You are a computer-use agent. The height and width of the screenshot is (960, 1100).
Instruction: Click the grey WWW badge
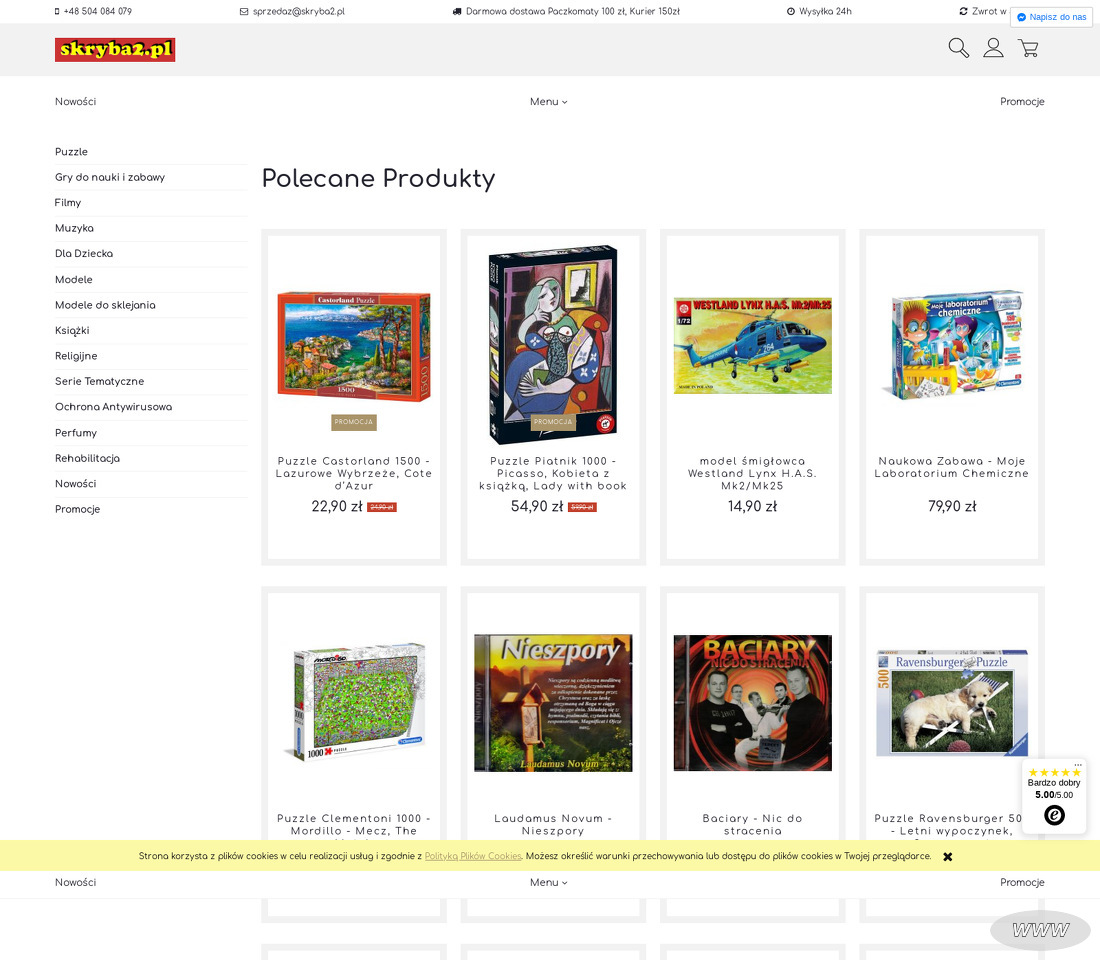coord(1040,931)
